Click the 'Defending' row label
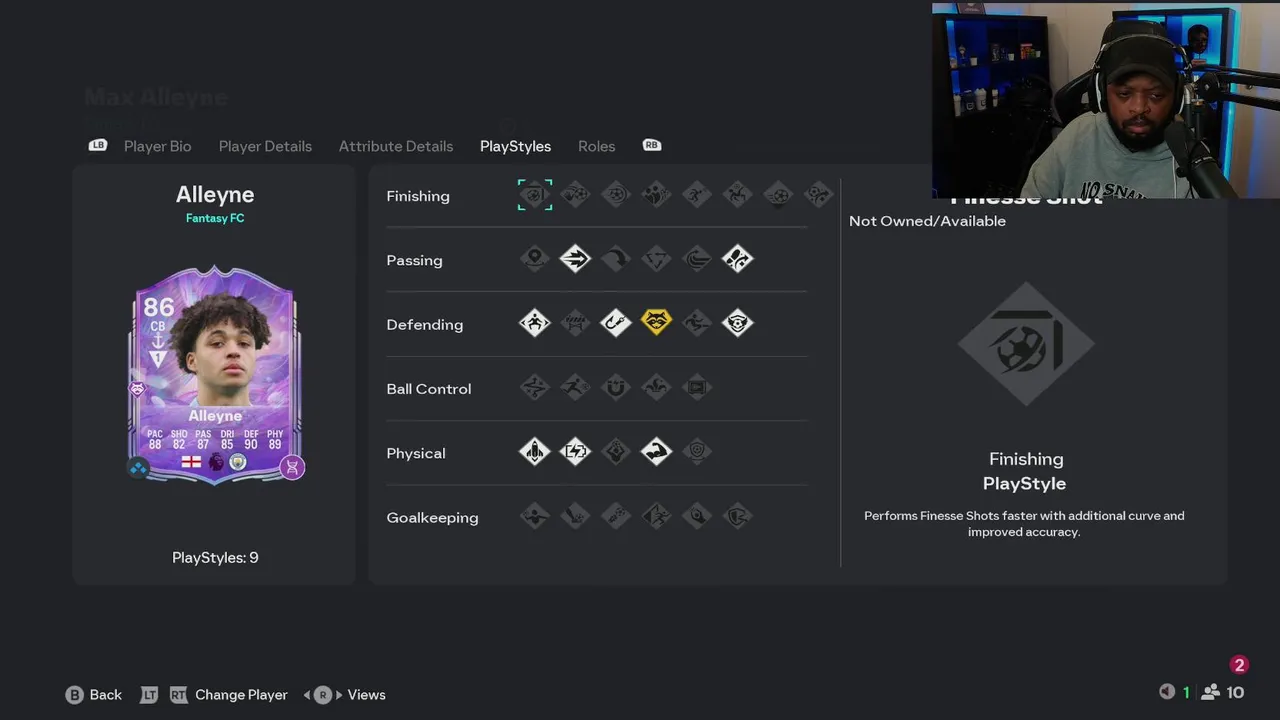 tap(424, 325)
